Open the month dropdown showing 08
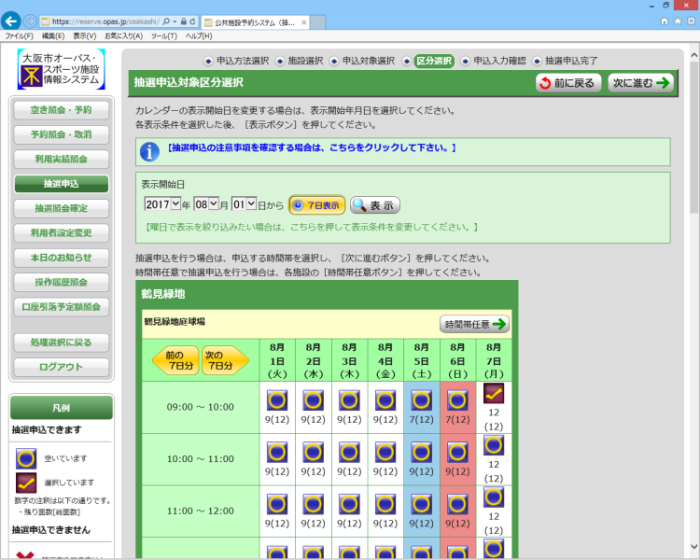The image size is (700, 560). 206,204
